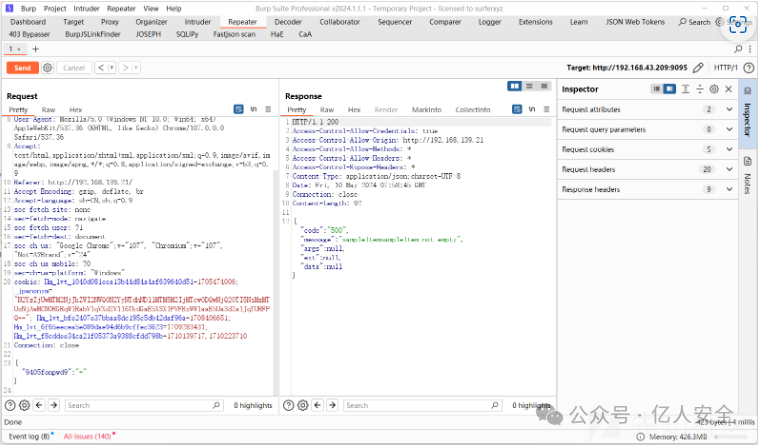Close Repeater tab 1
Screen dimensions: 758x445
pos(19,49)
